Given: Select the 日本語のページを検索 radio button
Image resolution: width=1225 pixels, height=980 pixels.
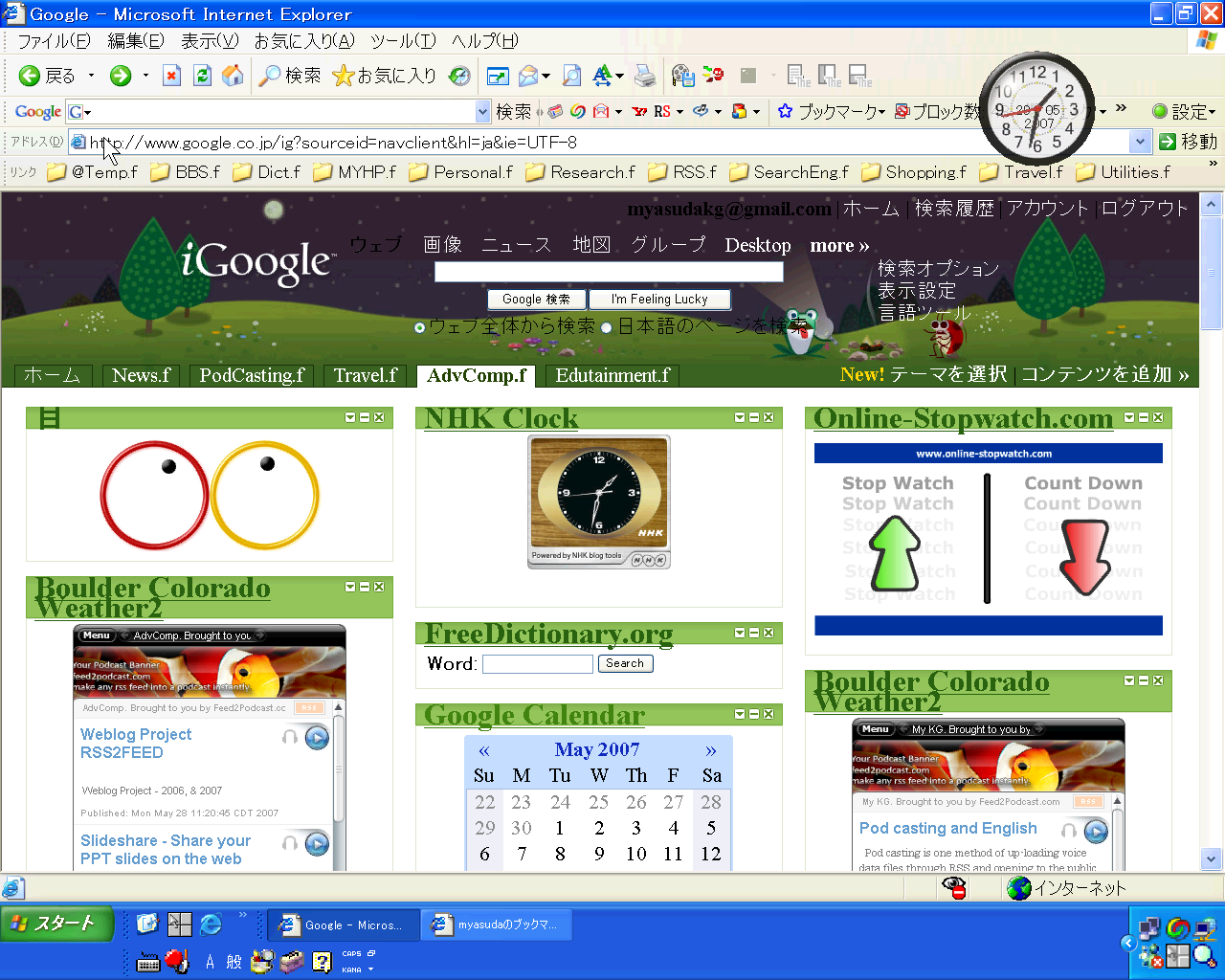Looking at the screenshot, I should tap(606, 327).
